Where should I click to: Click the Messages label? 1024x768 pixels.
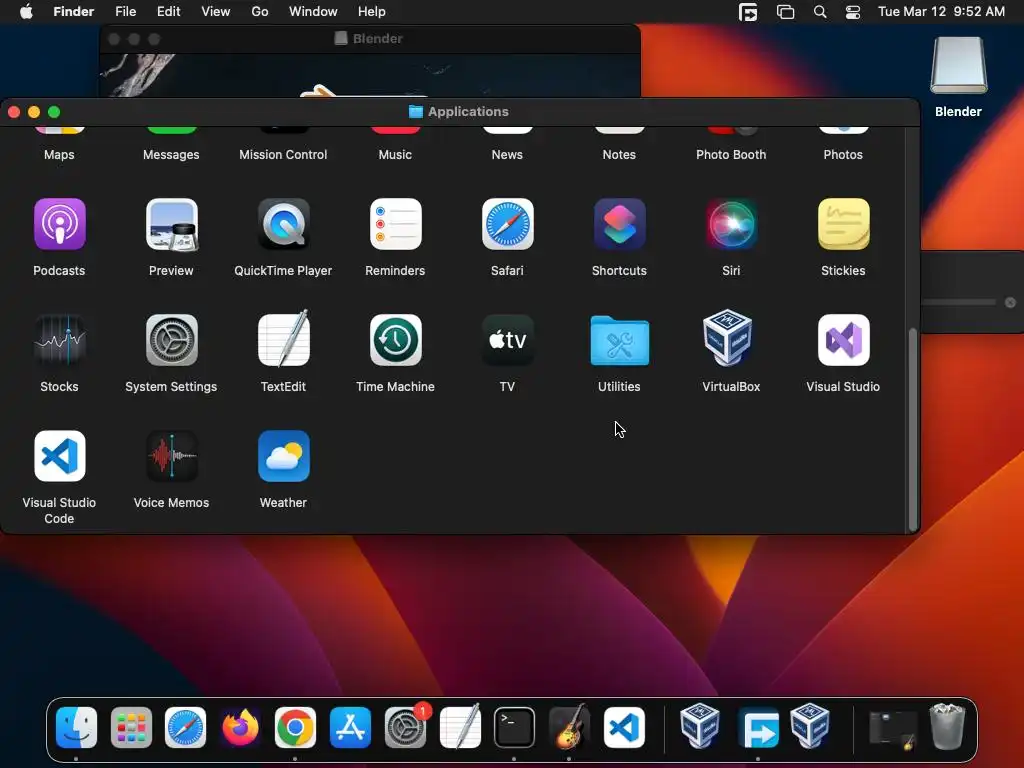click(171, 155)
